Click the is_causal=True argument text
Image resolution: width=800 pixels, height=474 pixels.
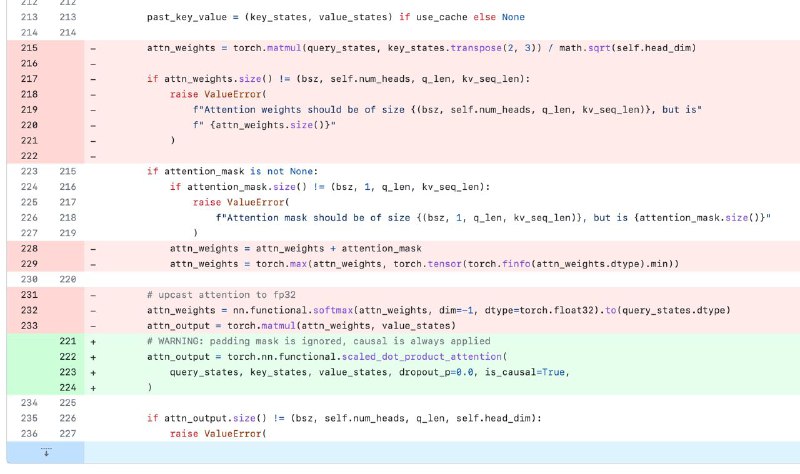click(524, 372)
